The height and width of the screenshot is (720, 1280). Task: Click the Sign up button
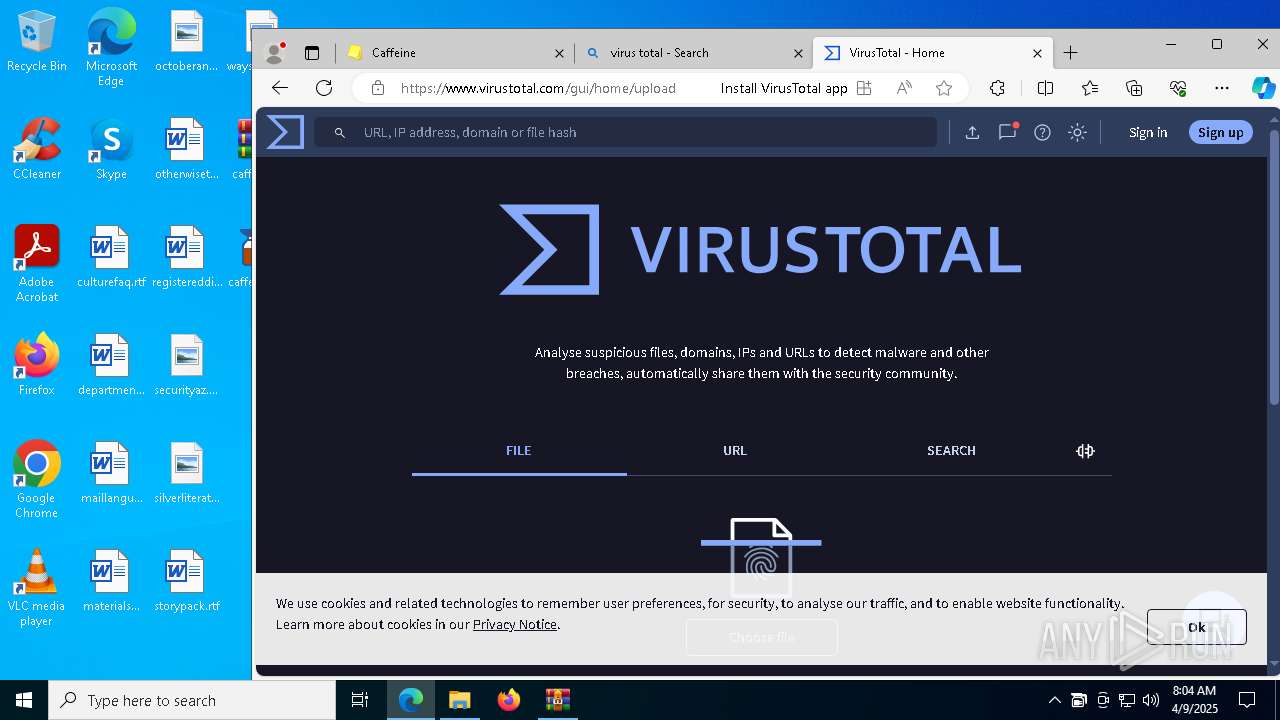[x=1220, y=132]
